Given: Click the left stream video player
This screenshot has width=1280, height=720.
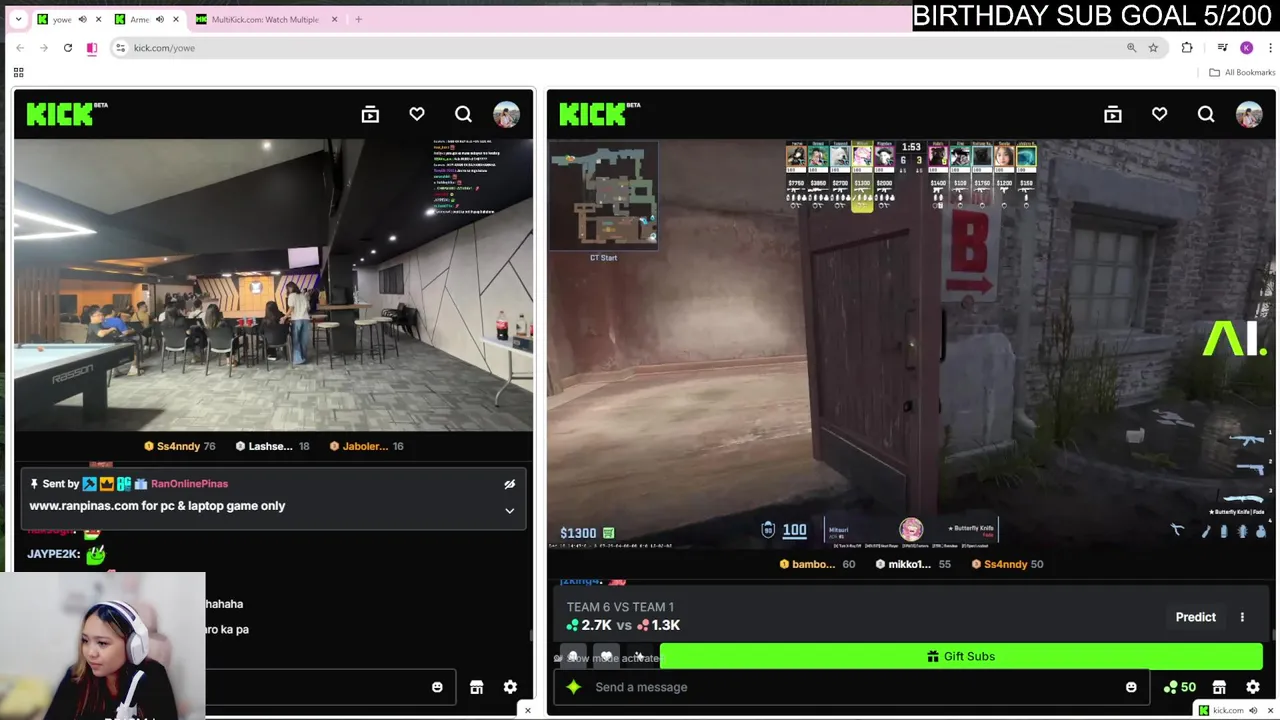Looking at the screenshot, I should (x=273, y=285).
